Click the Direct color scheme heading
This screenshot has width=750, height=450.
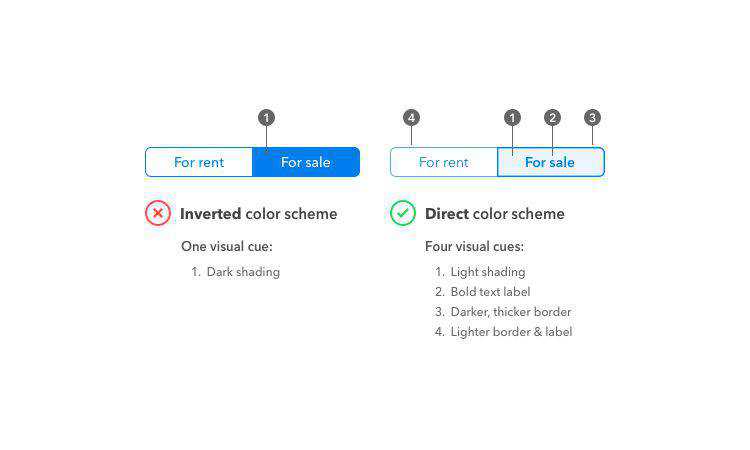tap(494, 214)
